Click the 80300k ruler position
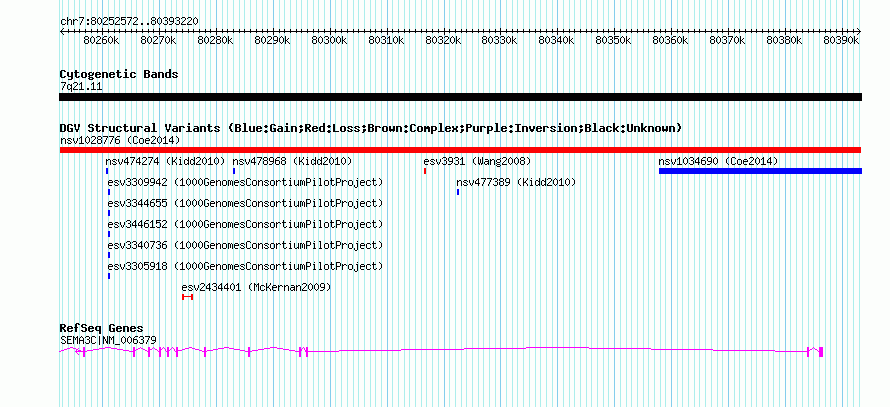This screenshot has height=407, width=890. click(x=329, y=40)
